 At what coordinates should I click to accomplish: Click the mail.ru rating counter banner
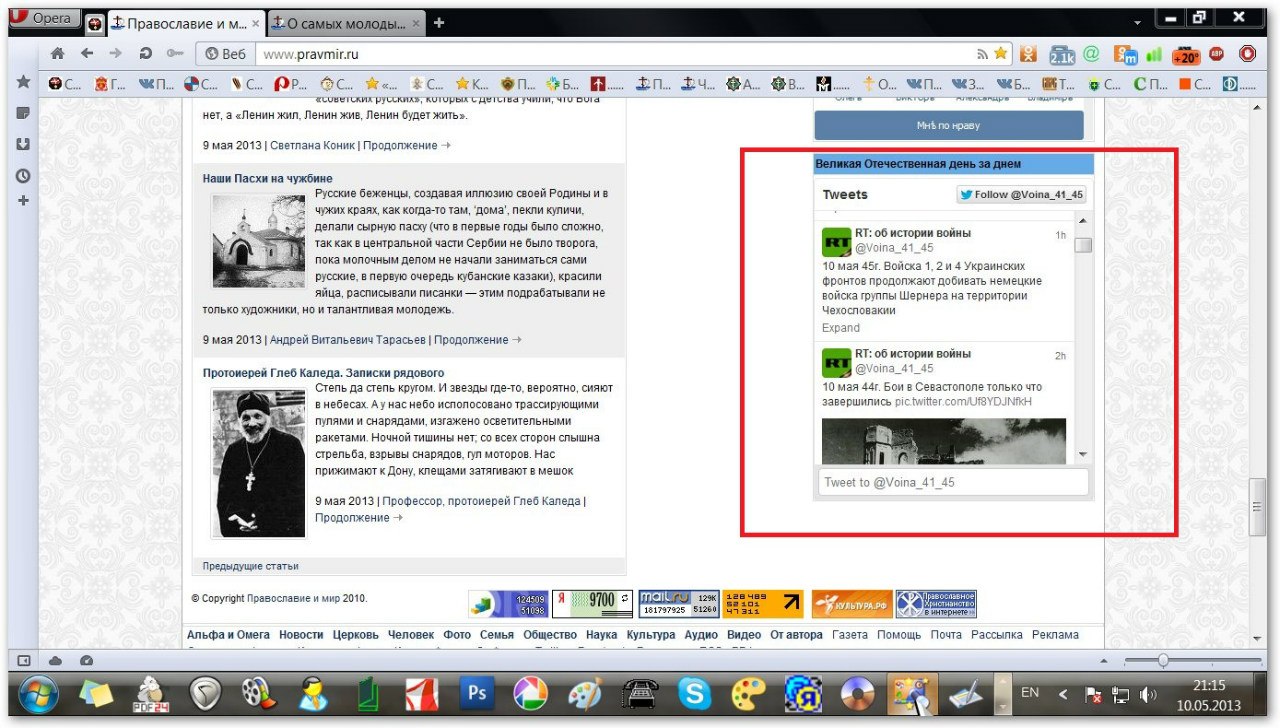(679, 603)
